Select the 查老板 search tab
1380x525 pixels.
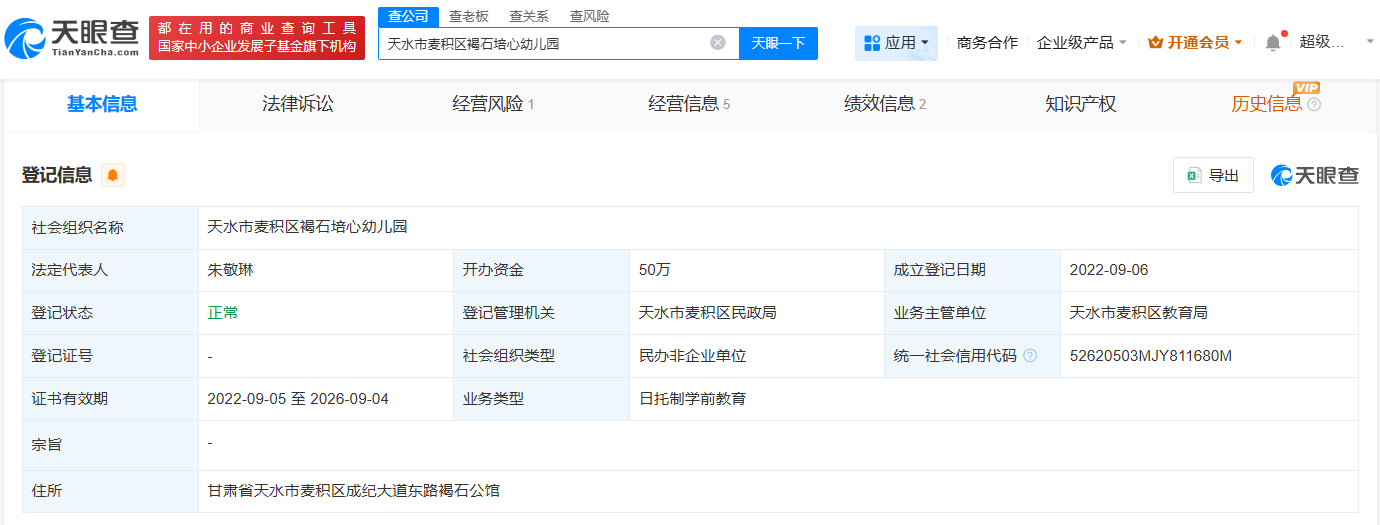pyautogui.click(x=469, y=16)
